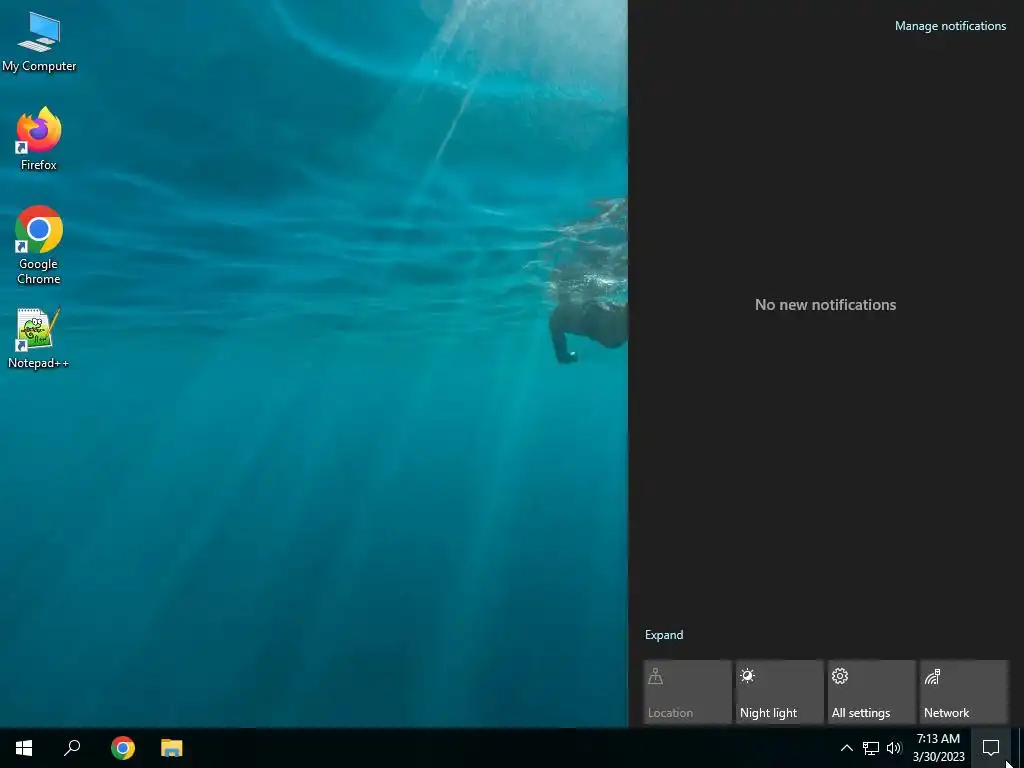Click the Show desktop sliver
Image resolution: width=1024 pixels, height=768 pixels.
point(1021,748)
